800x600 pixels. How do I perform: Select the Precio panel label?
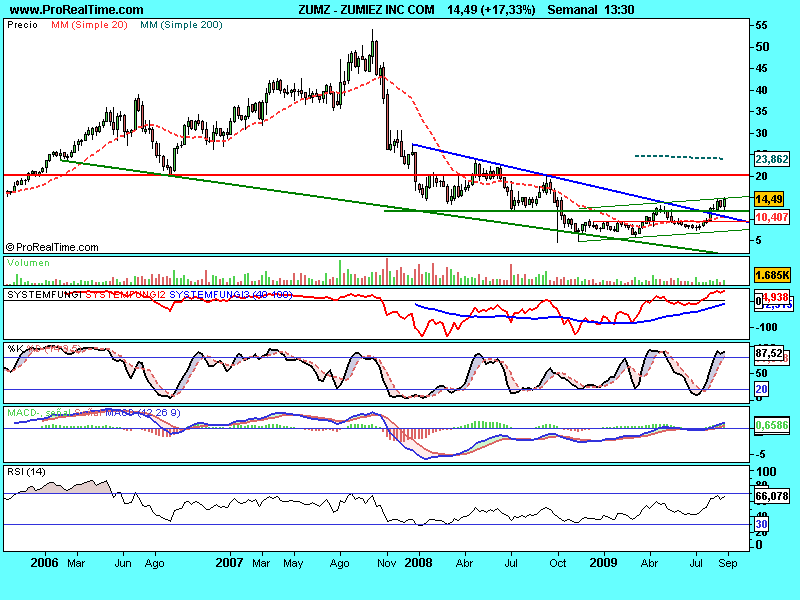point(22,25)
